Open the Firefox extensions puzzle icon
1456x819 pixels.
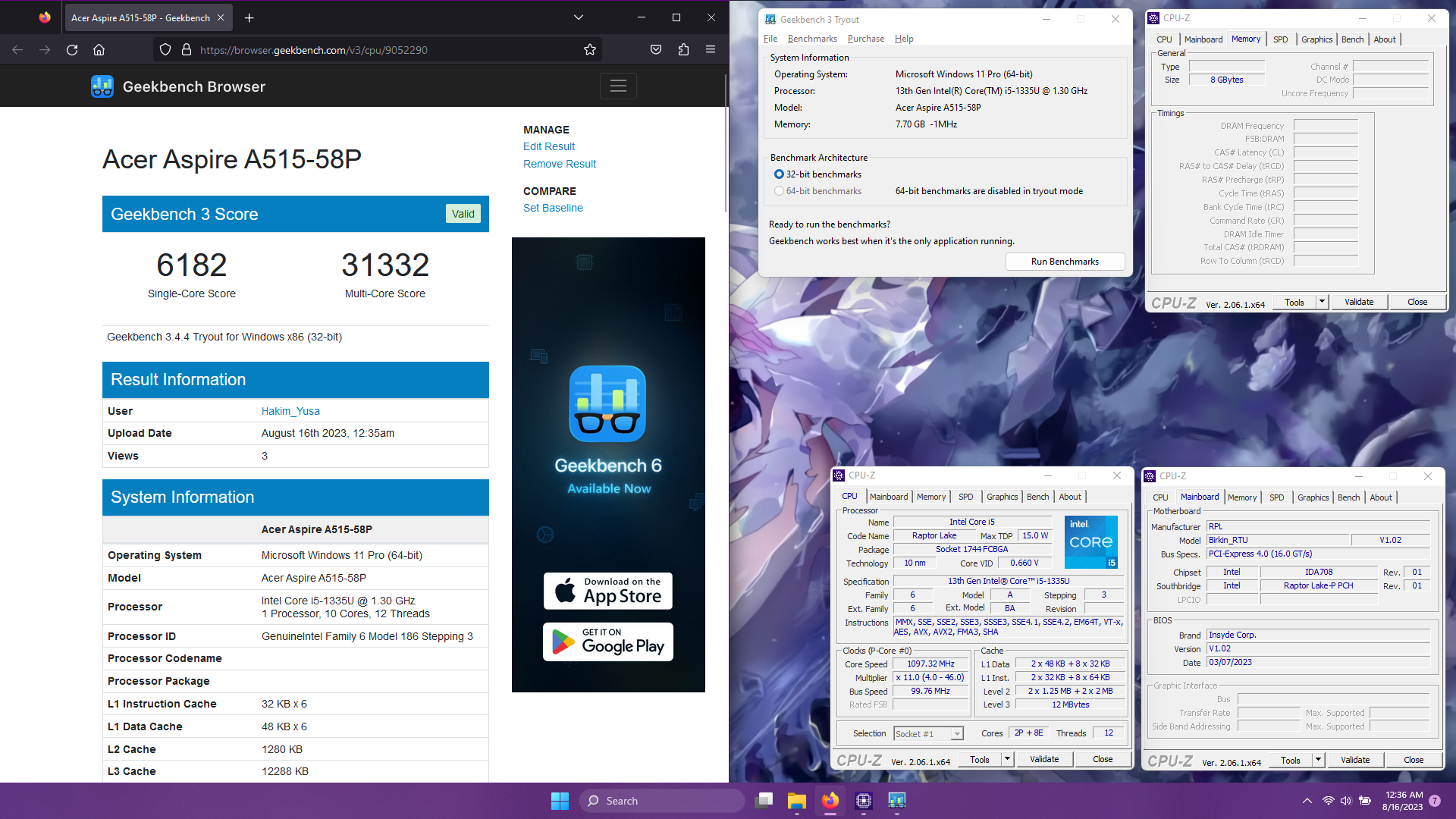coord(683,50)
